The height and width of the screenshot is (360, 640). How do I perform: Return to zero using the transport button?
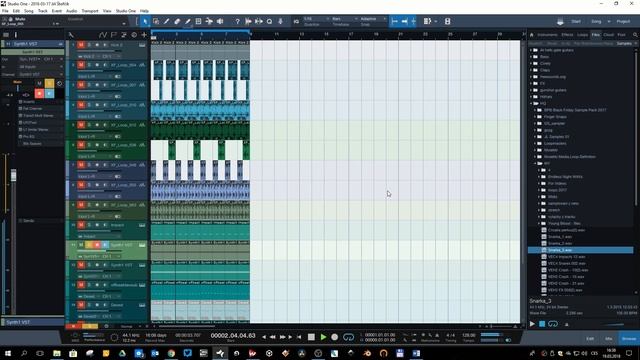pyautogui.click(x=299, y=337)
